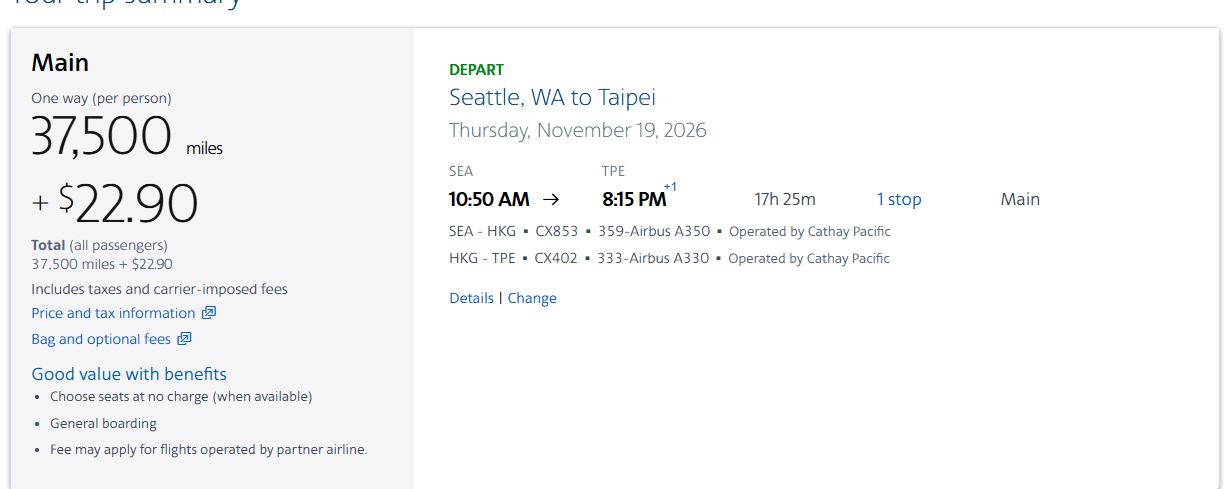Viewport: 1224px width, 489px height.
Task: Click the Good value with benefits heading
Action: 129,374
